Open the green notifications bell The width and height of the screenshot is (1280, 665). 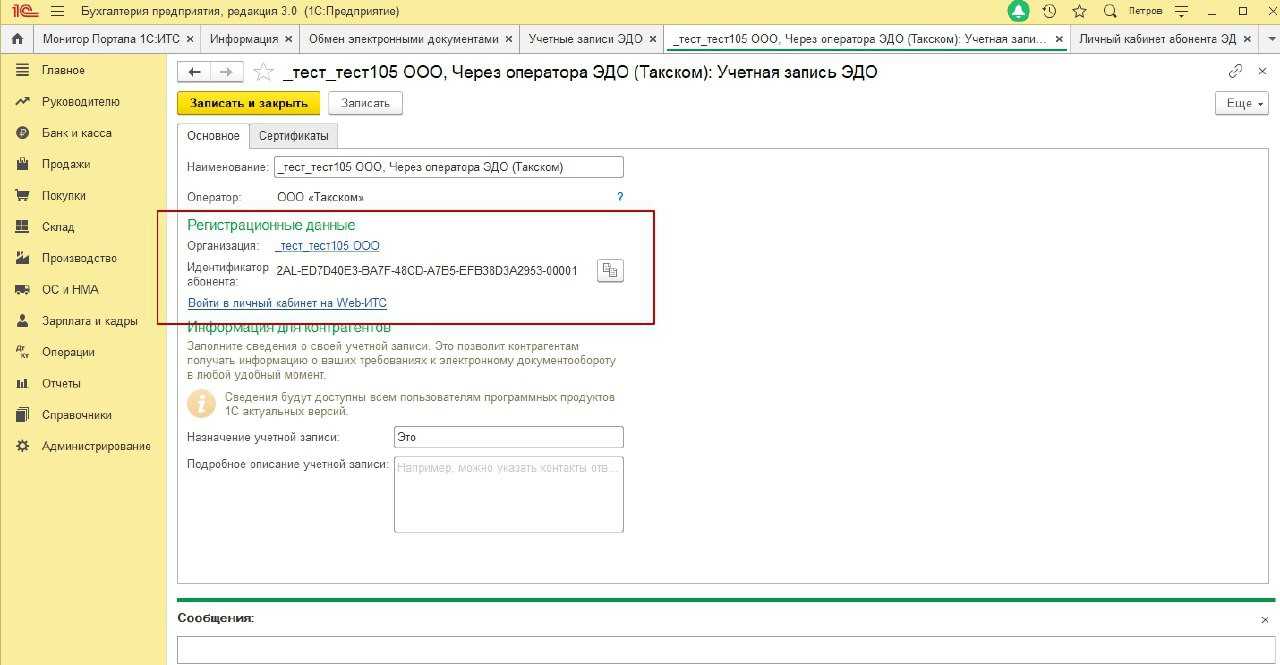1019,11
